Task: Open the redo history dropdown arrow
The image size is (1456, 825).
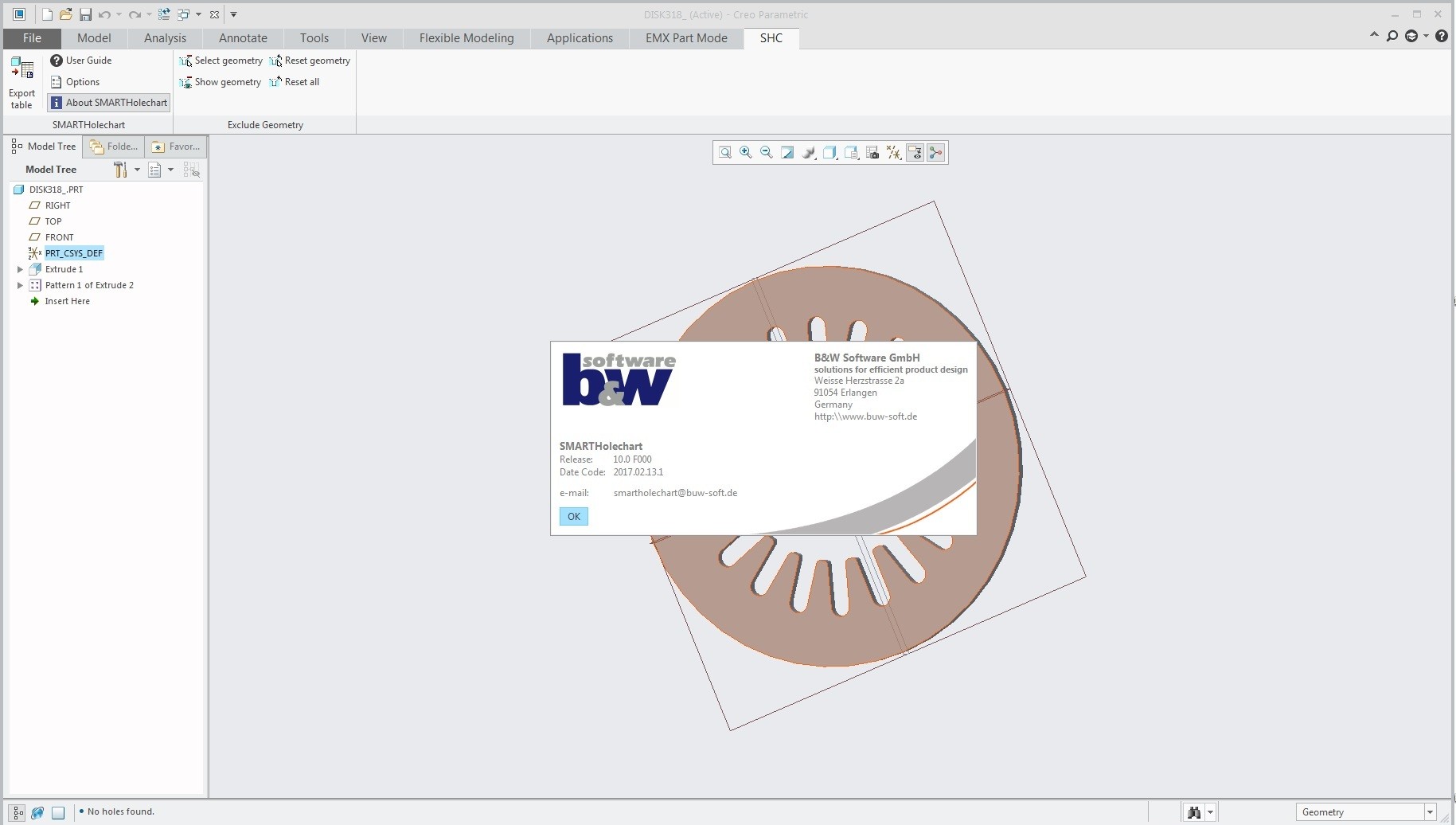Action: click(149, 14)
